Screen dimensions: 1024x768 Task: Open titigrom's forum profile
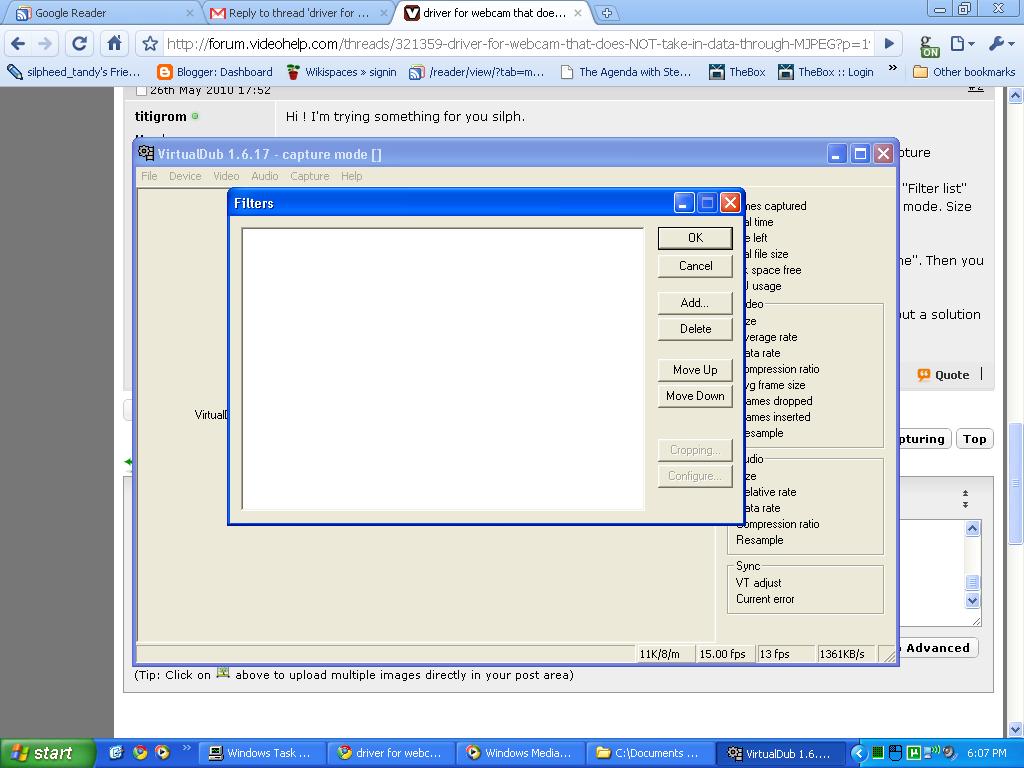(161, 116)
